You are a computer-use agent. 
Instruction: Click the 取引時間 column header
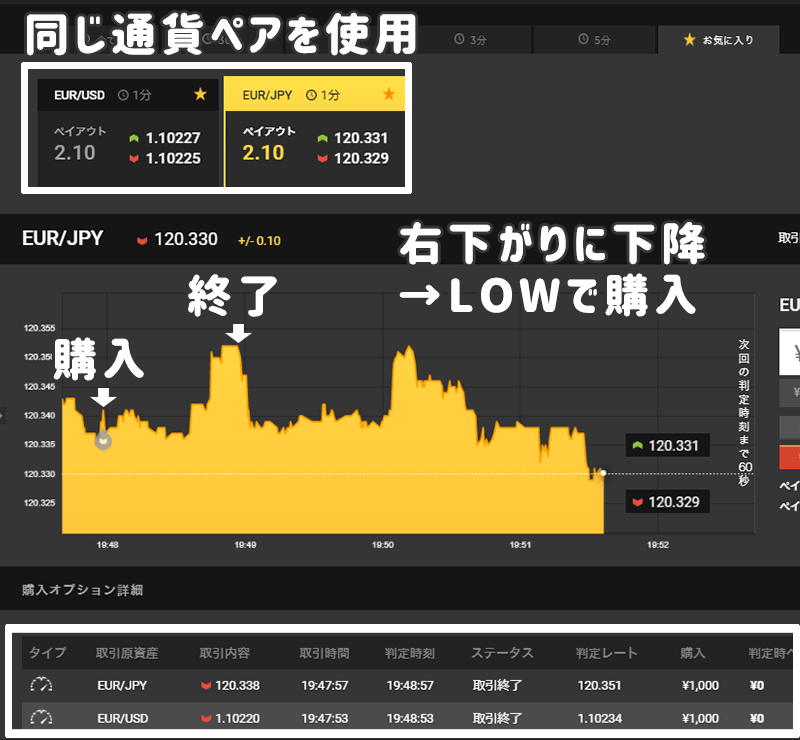[324, 653]
